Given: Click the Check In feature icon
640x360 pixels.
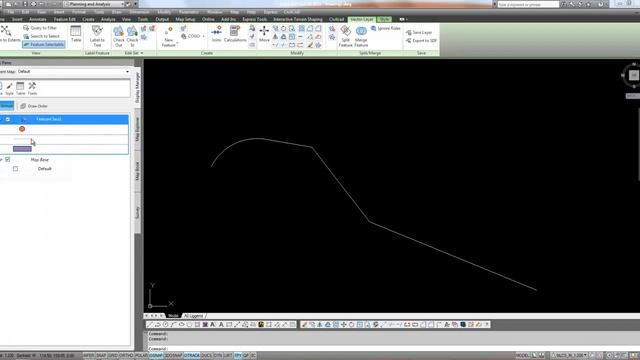Looking at the screenshot, I should click(132, 36).
